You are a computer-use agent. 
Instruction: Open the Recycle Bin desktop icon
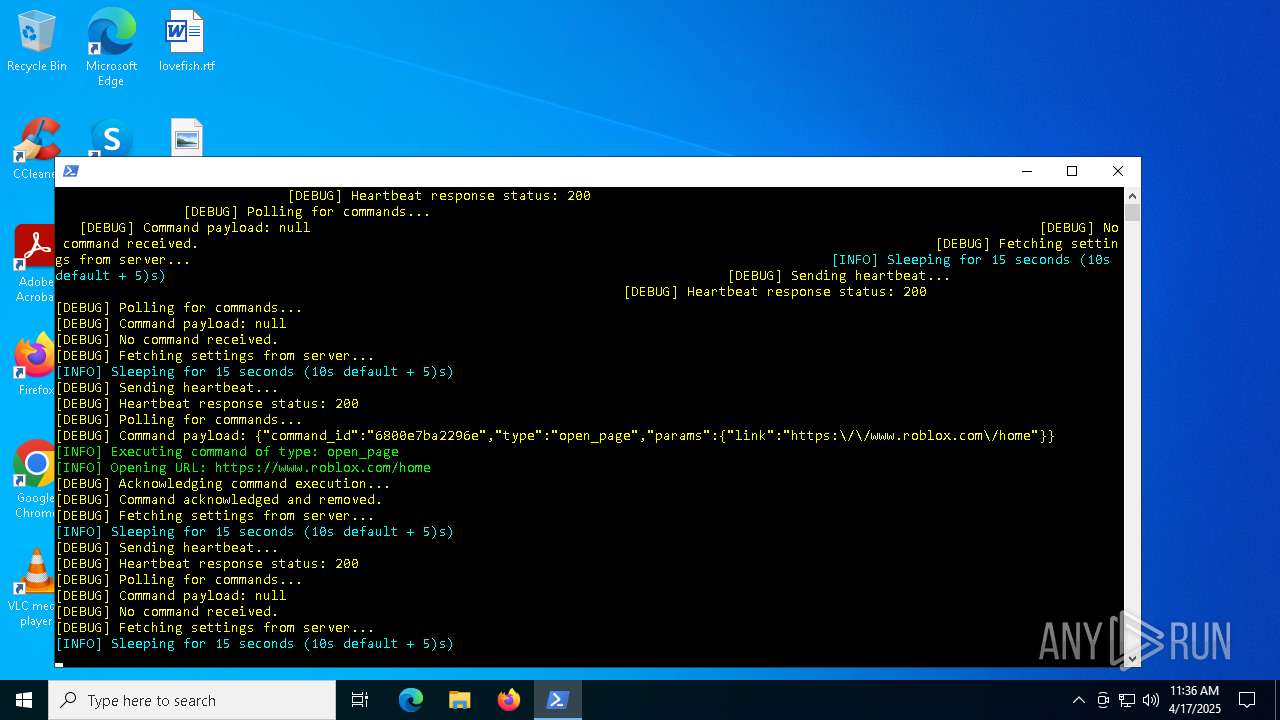coord(37,41)
